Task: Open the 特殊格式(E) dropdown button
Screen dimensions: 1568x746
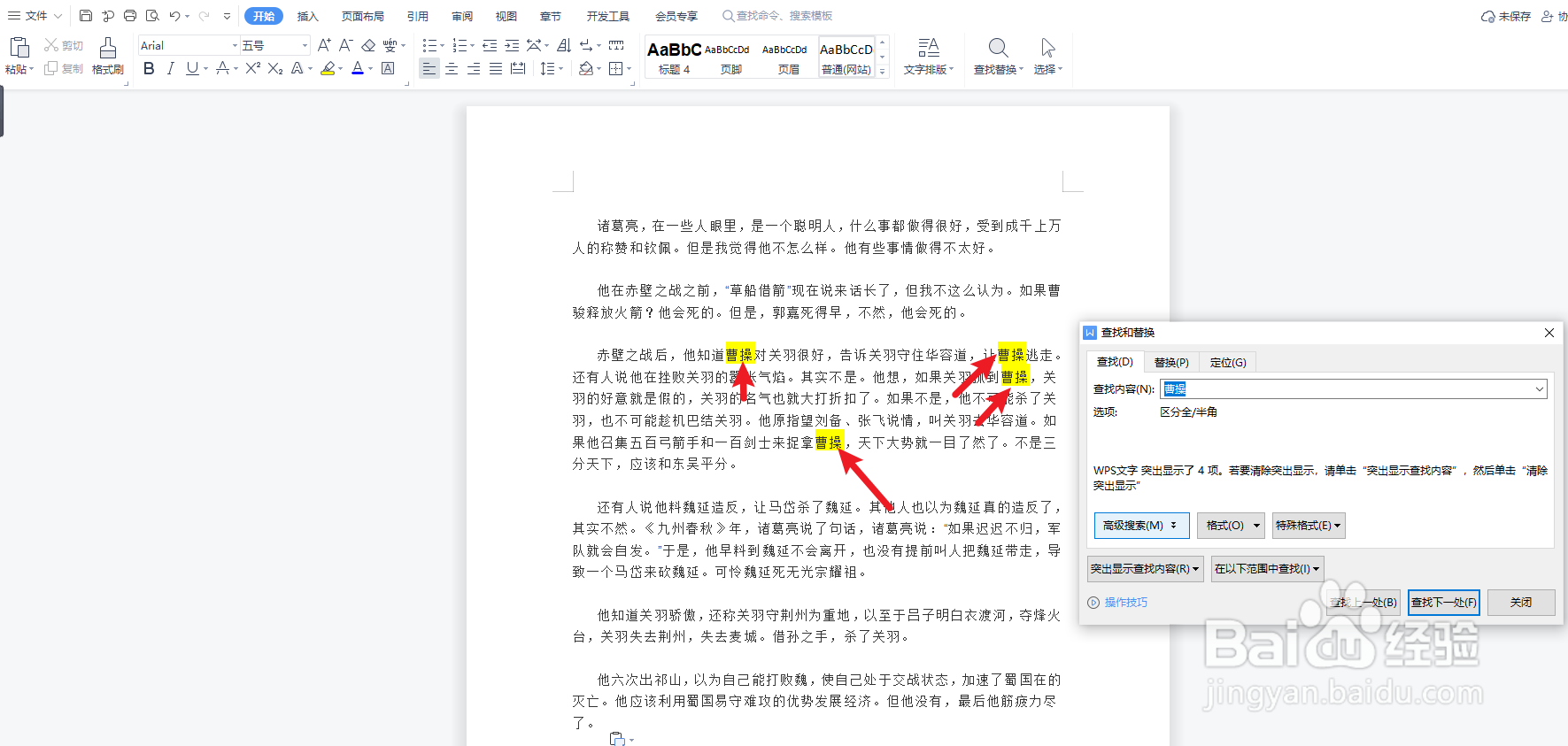Action: 1309,526
